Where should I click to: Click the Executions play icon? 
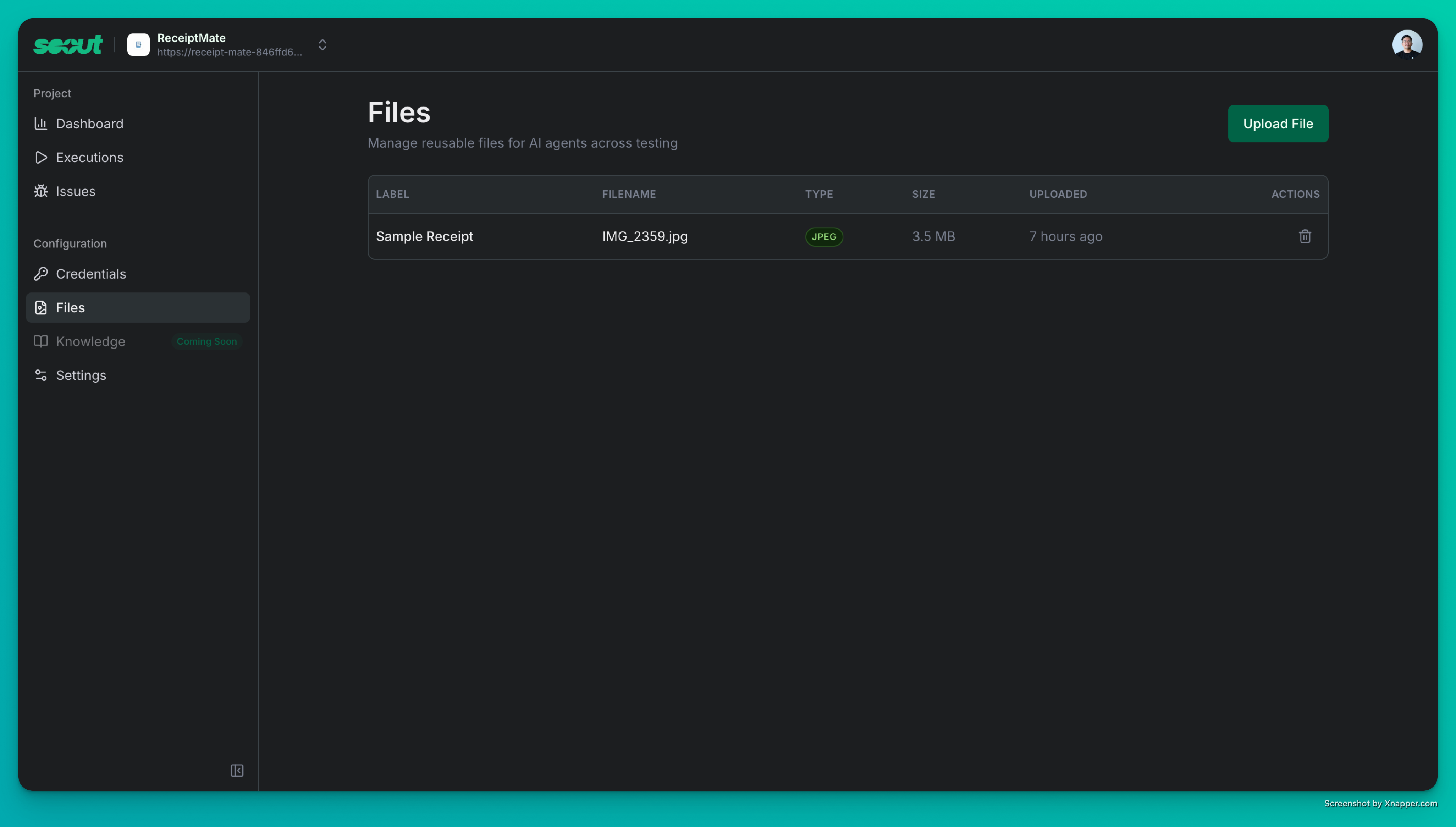point(42,157)
